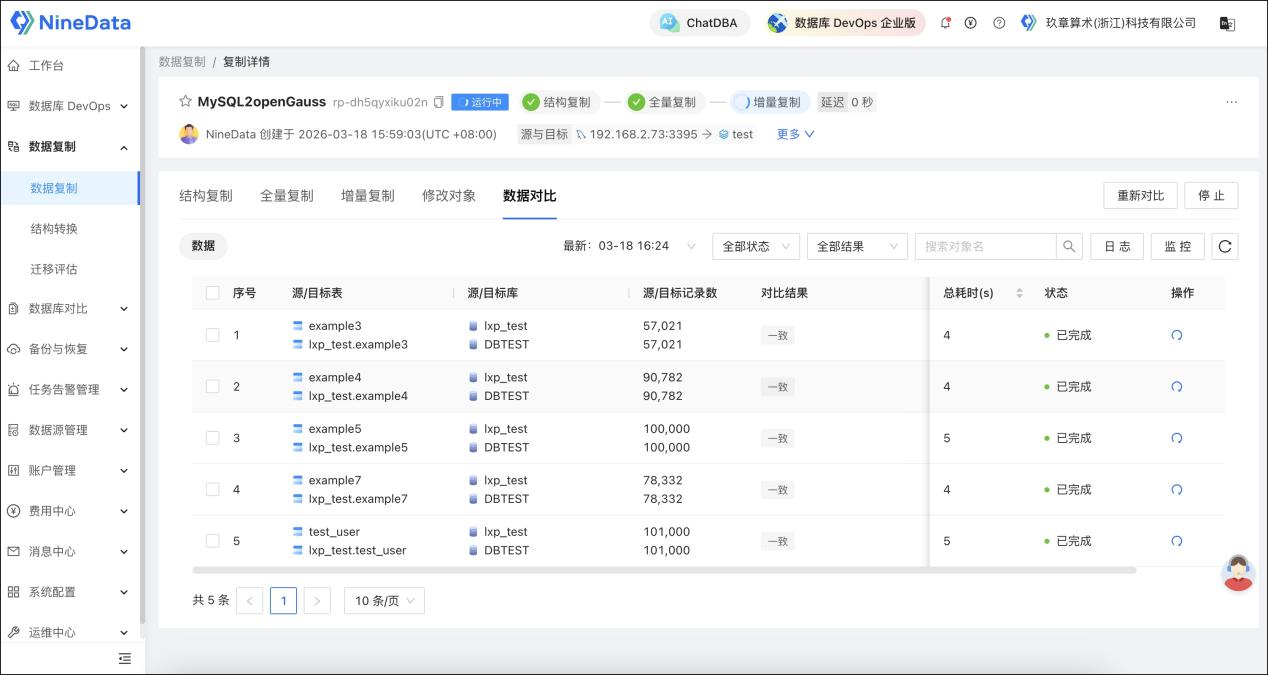Re-compare example3 via its action icon

(1177, 335)
